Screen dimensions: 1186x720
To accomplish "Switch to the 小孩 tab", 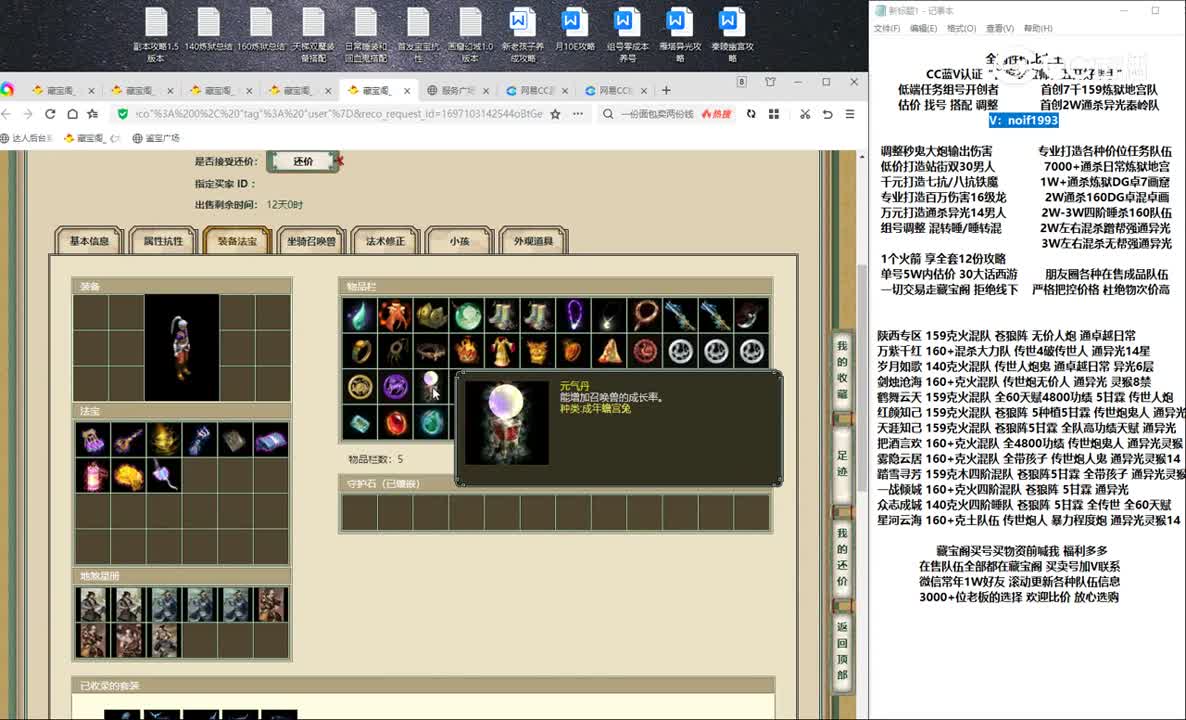I will pyautogui.click(x=459, y=241).
